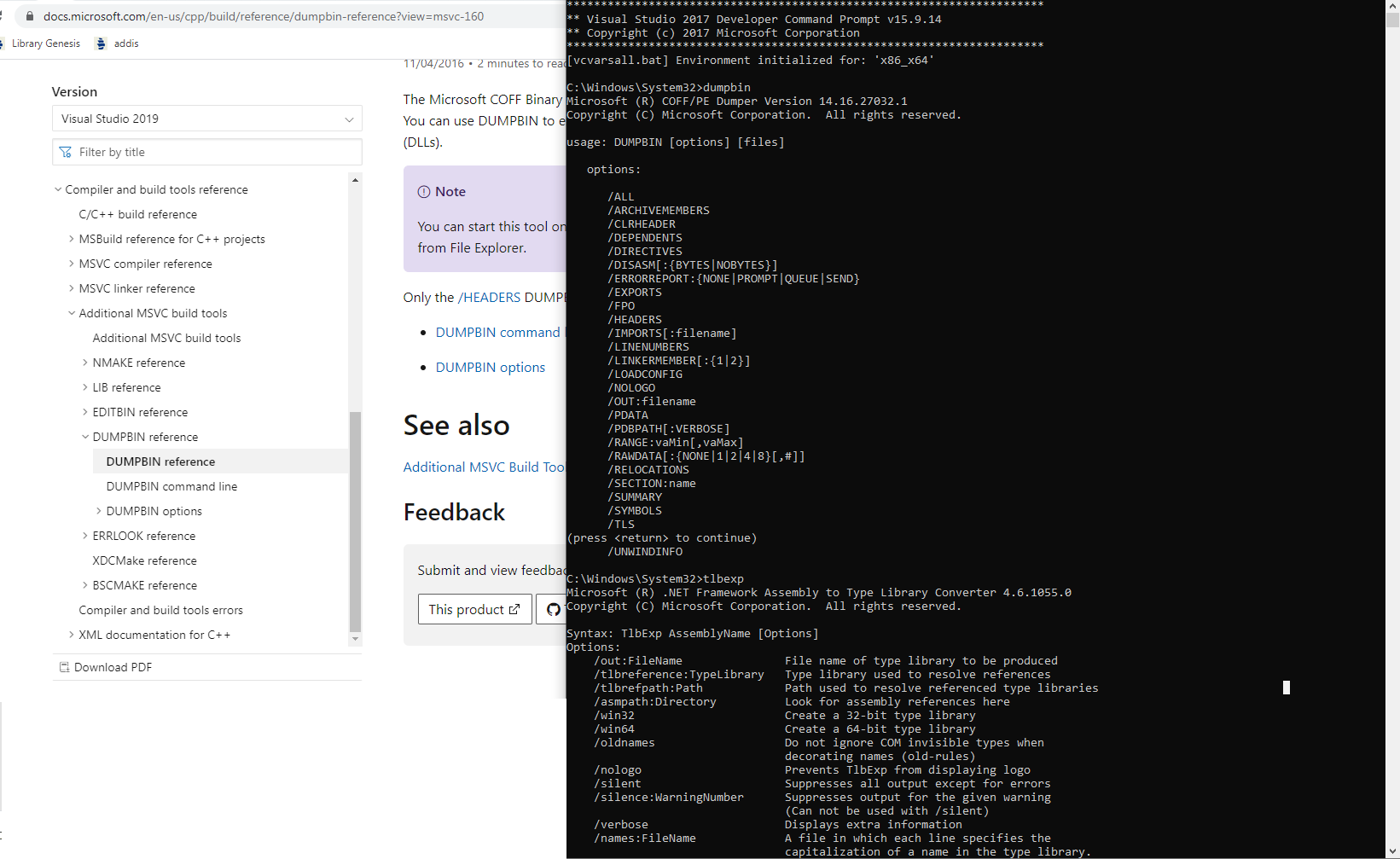Click inside the Filter by title field

(171, 152)
